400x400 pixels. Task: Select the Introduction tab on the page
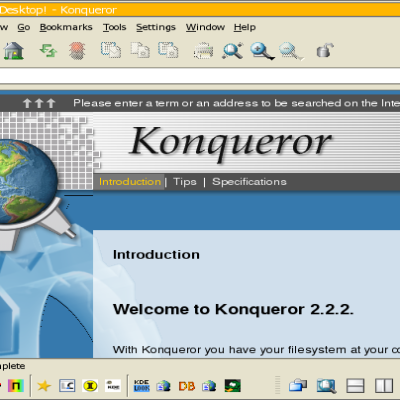point(130,182)
